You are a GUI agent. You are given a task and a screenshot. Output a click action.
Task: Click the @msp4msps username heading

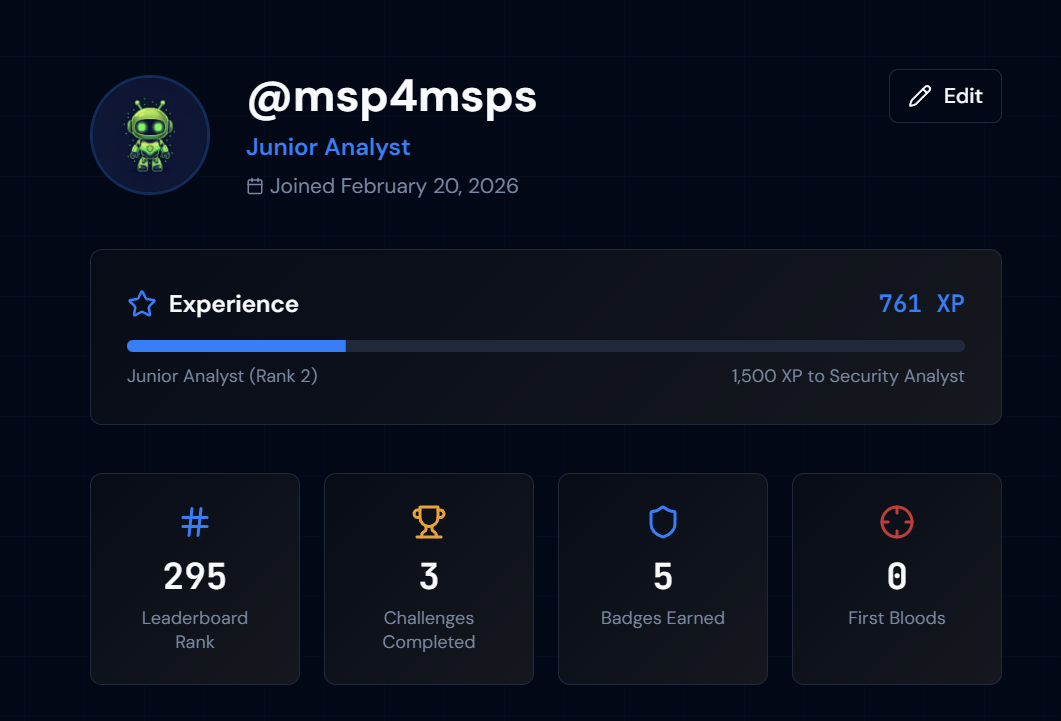tap(392, 97)
